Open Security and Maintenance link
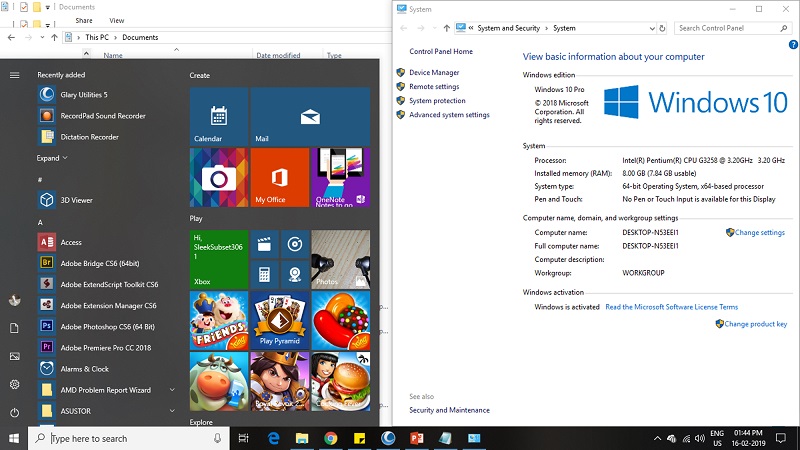Screen dimensions: 800x450 click(x=449, y=410)
